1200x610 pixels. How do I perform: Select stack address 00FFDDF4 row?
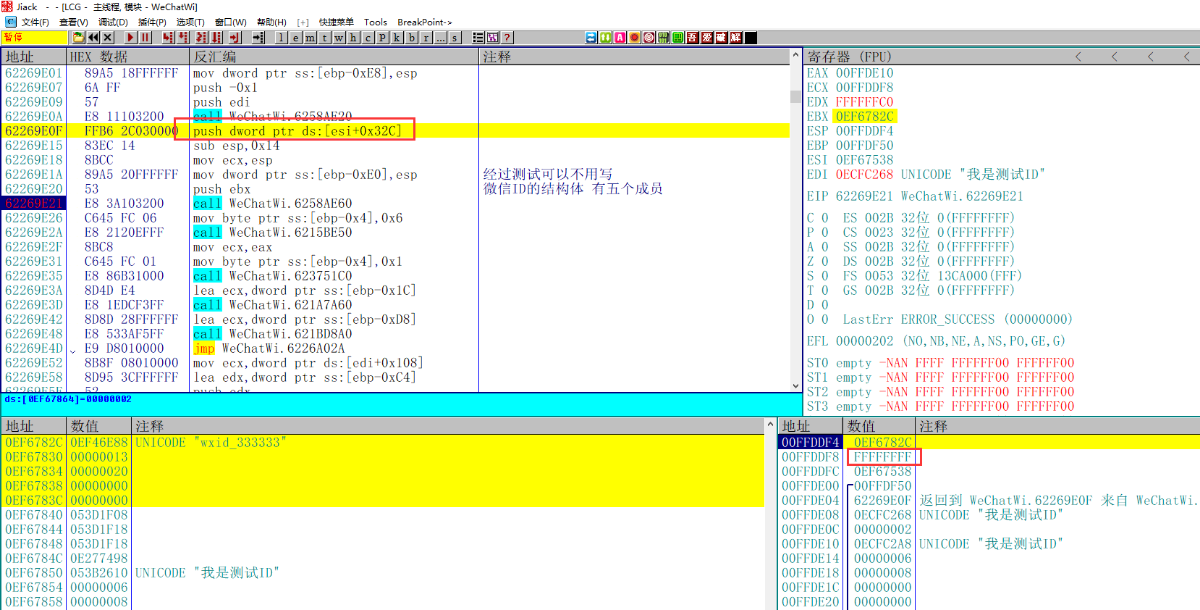[988, 442]
